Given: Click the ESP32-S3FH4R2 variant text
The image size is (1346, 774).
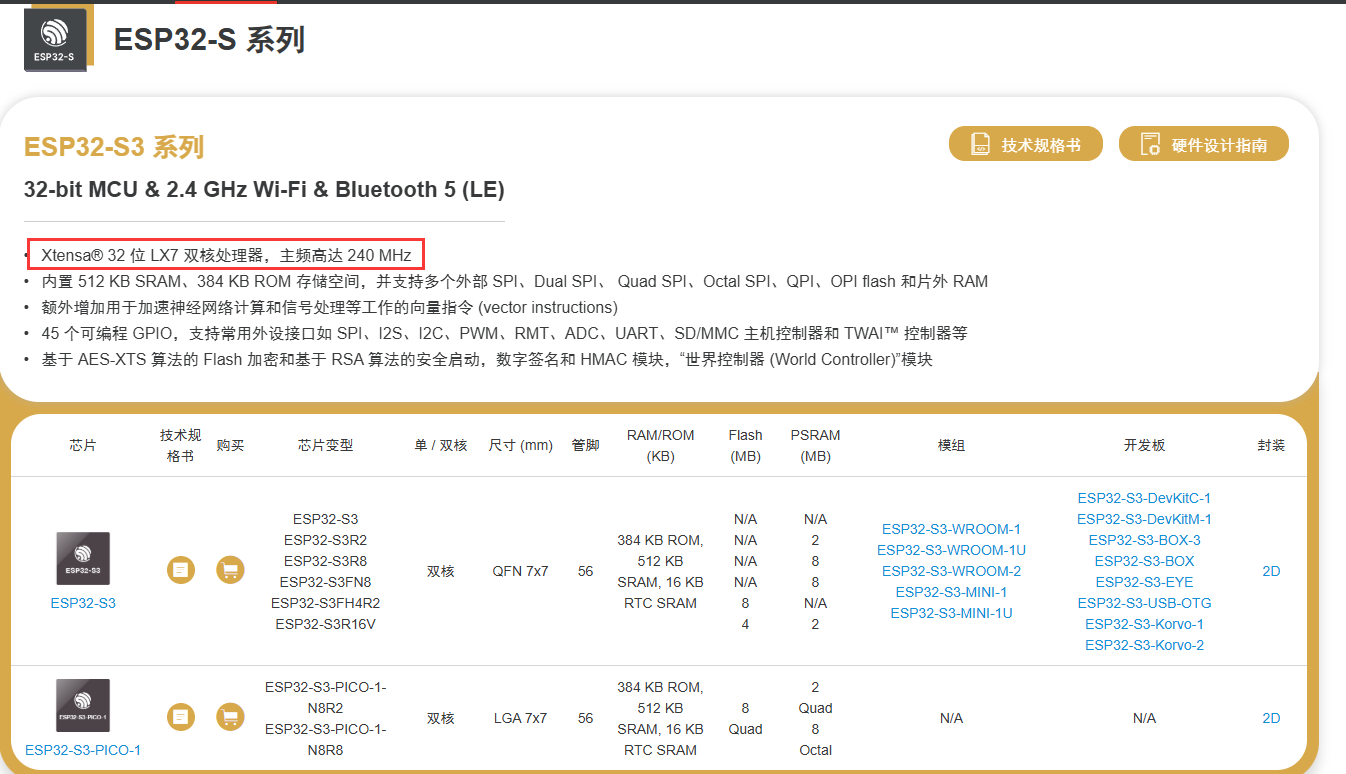Looking at the screenshot, I should (x=325, y=603).
